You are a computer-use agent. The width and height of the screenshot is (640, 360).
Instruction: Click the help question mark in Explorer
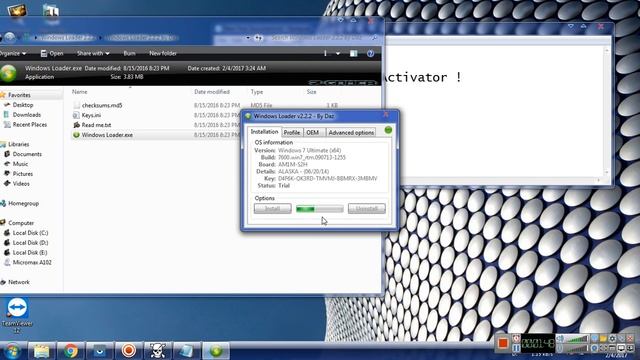pos(370,53)
